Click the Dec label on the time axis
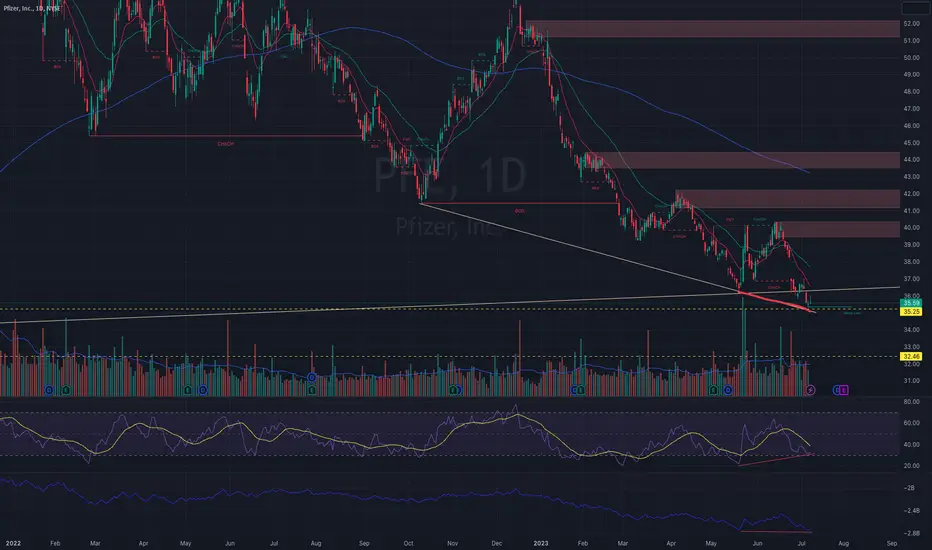This screenshot has width=932, height=550. [496, 543]
